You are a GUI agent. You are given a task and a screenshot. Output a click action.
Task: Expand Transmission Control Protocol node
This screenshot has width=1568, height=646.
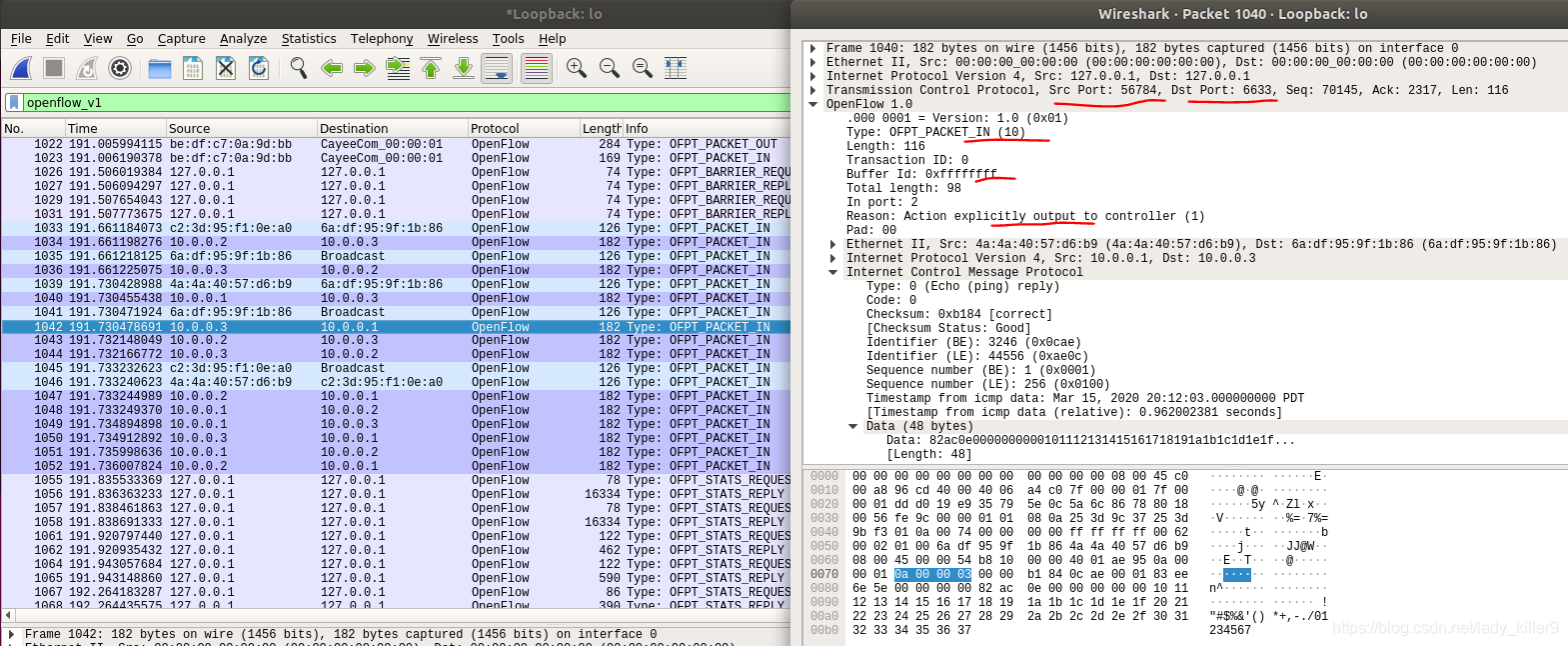813,90
